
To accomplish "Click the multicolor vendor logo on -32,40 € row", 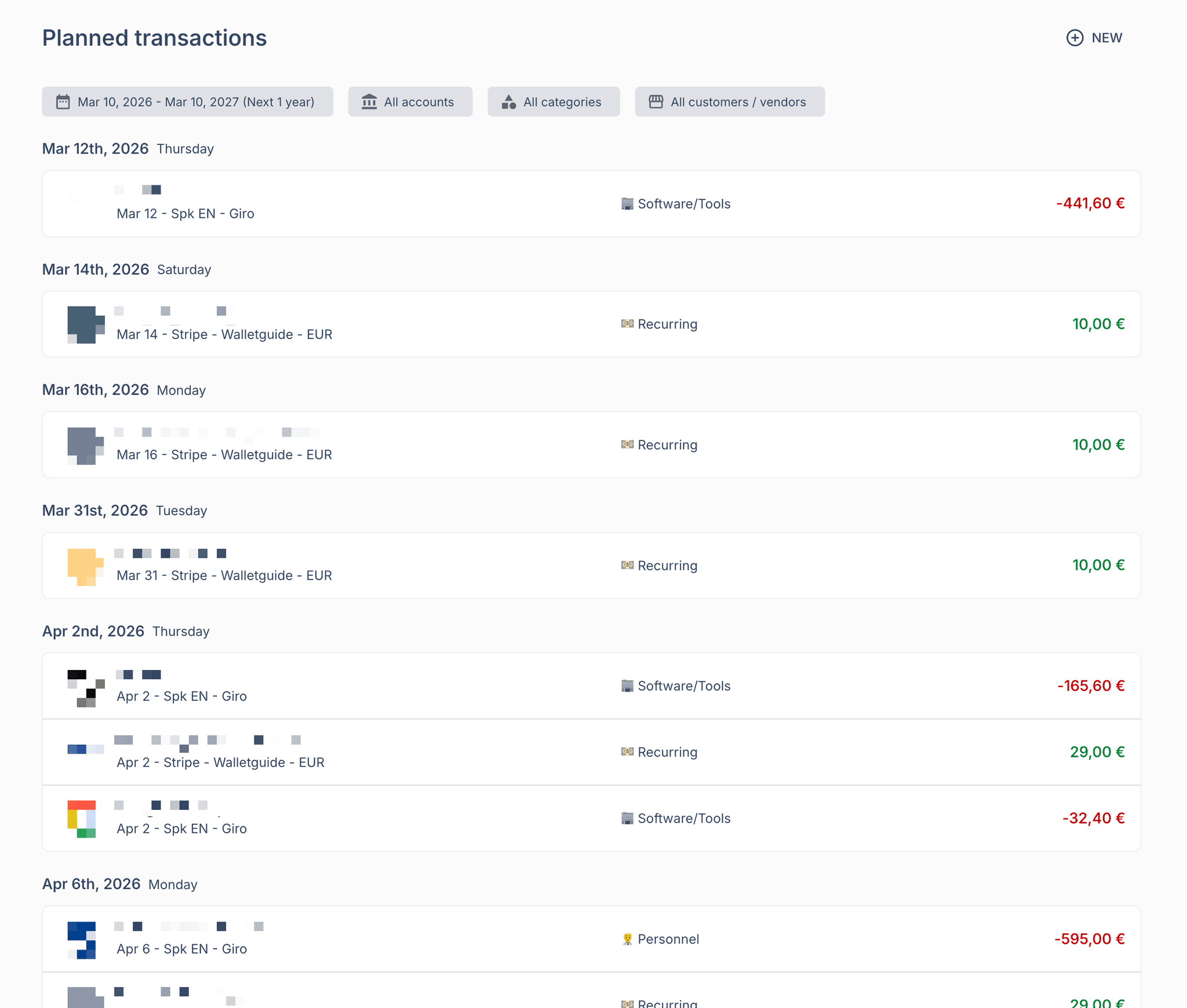I will (x=82, y=818).
